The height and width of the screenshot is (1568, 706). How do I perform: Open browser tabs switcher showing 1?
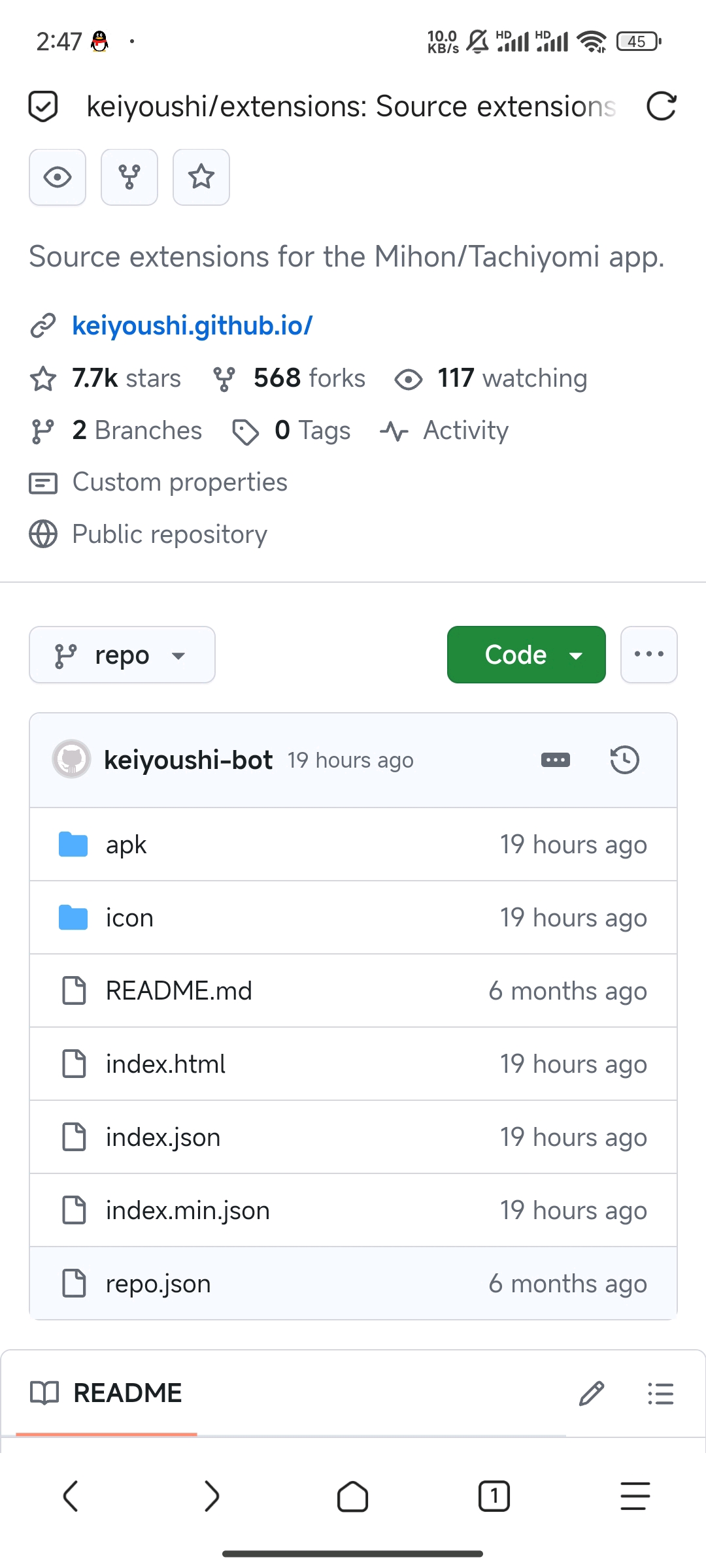pos(494,1496)
